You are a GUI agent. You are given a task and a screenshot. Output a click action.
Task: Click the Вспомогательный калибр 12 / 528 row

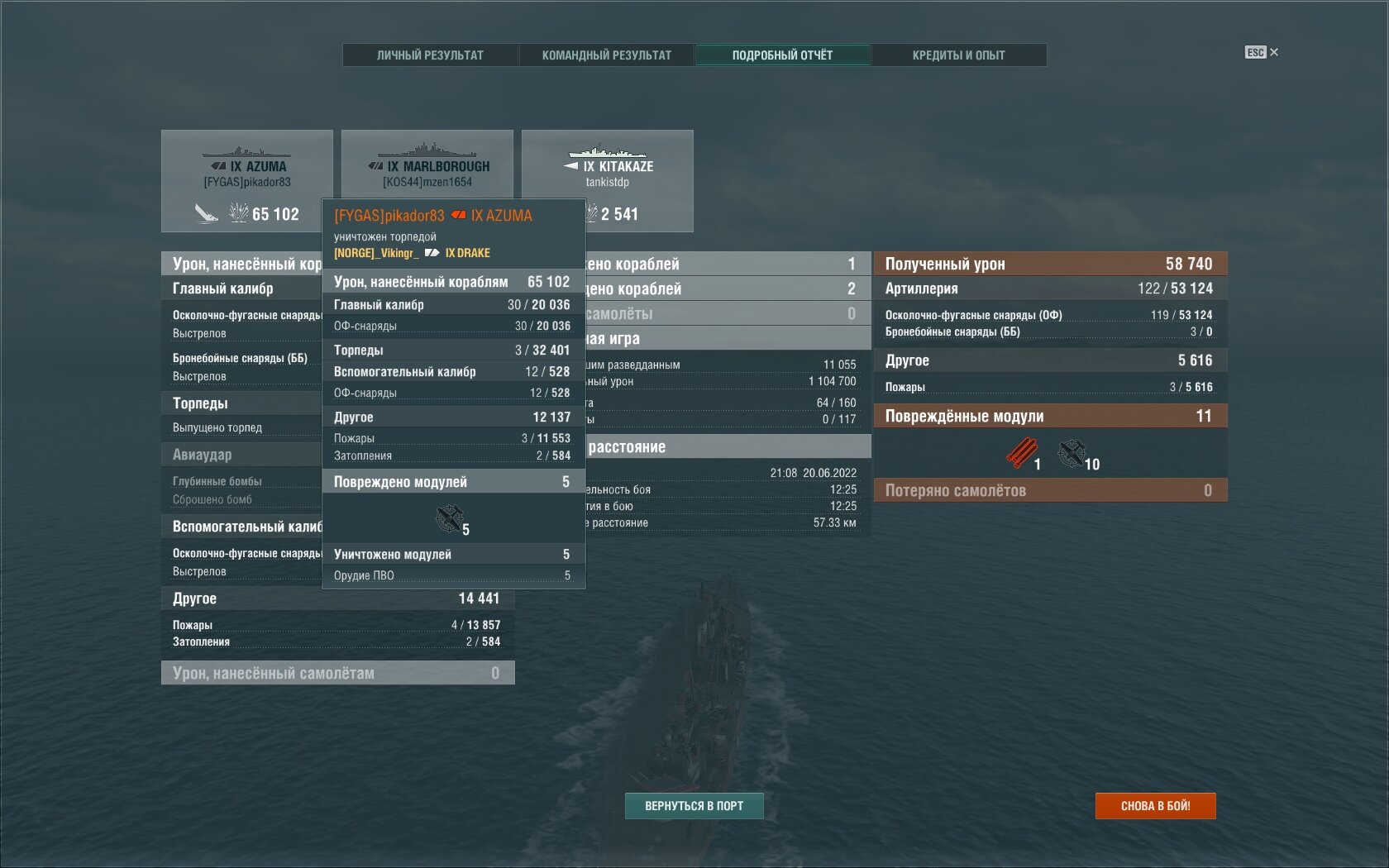(x=453, y=371)
